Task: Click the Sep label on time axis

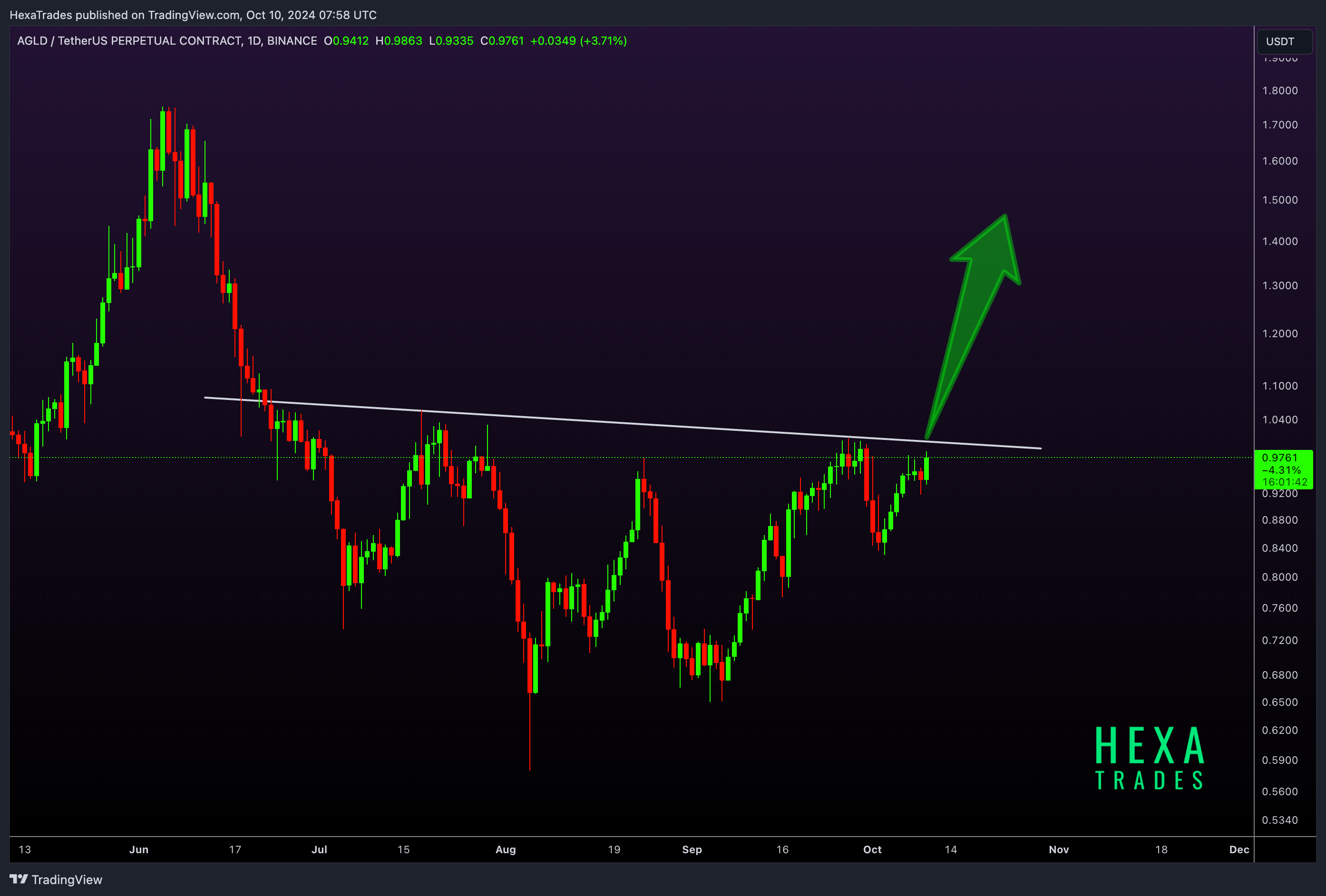Action: [x=692, y=849]
